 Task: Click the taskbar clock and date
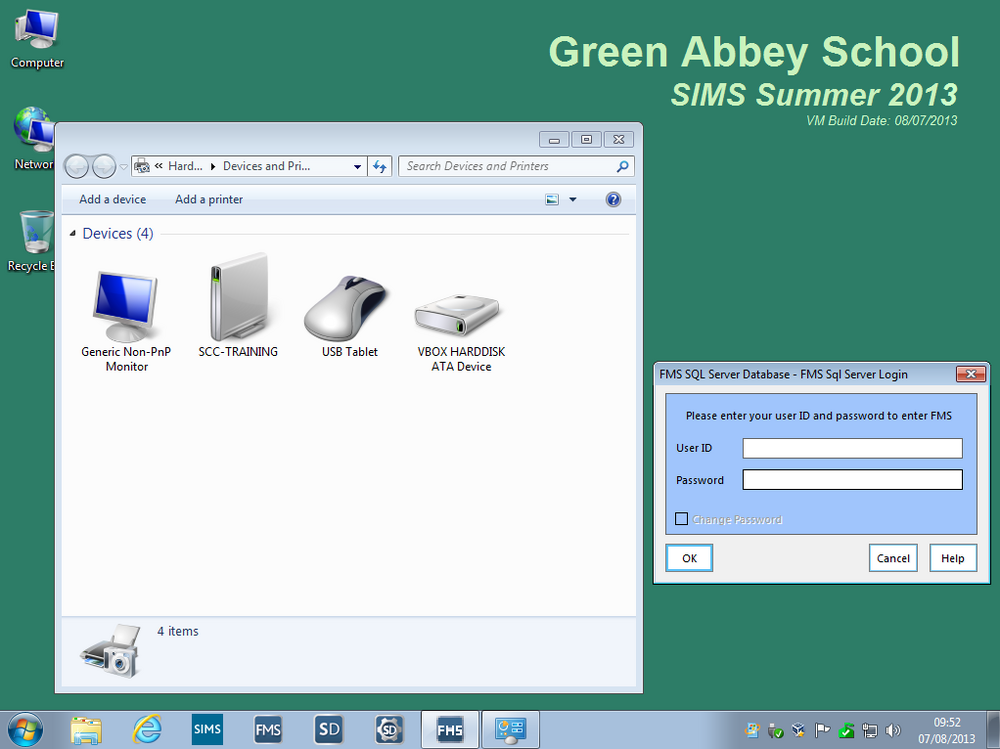[x=947, y=730]
